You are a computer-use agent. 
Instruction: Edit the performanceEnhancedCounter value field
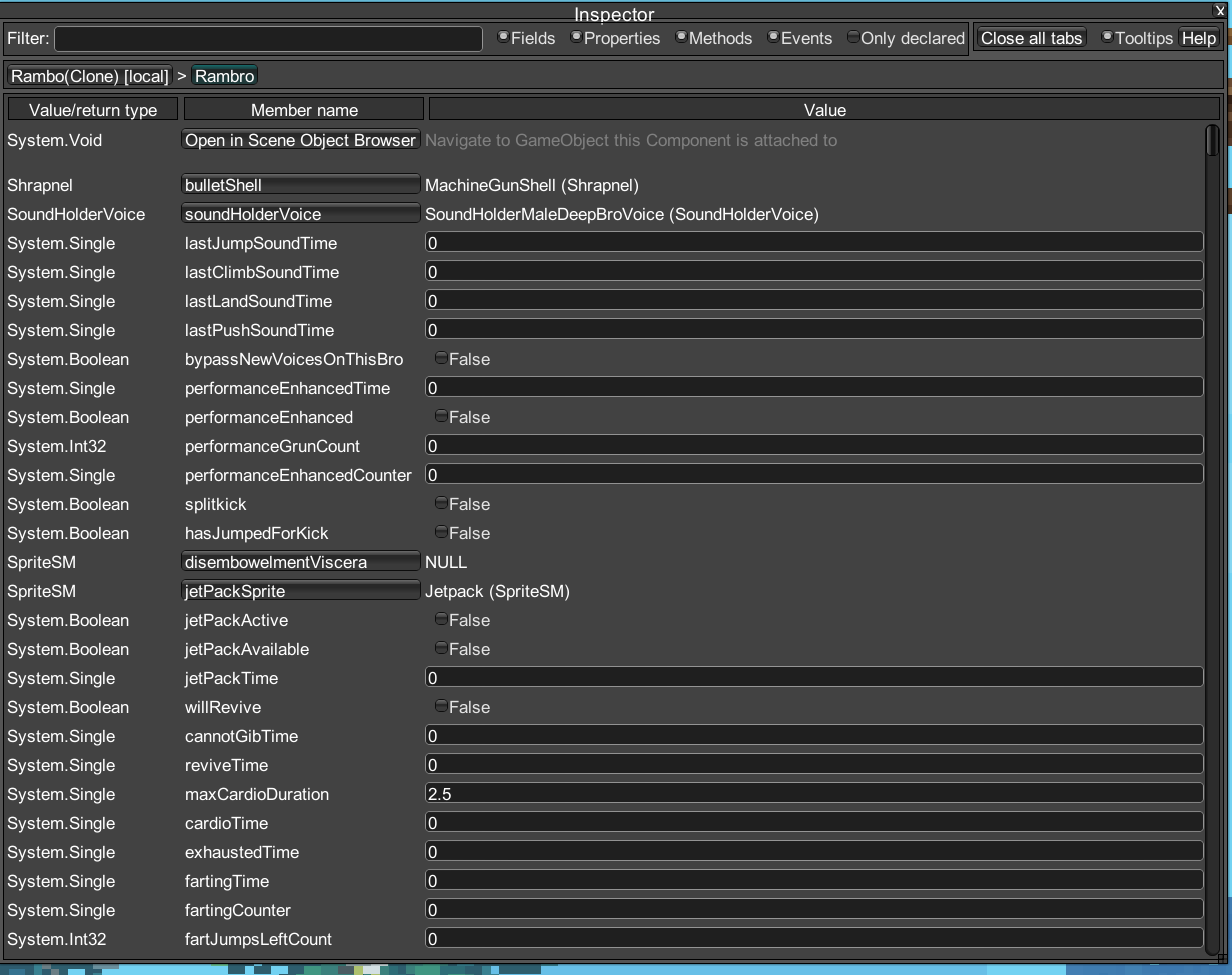(814, 474)
